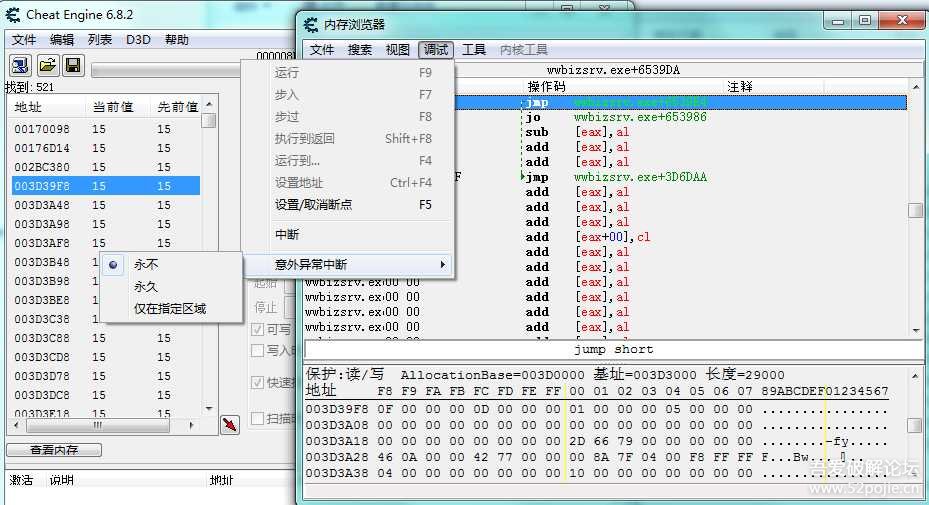This screenshot has height=505, width=929.
Task: Open 搜索 menu in memory viewer
Action: coord(360,50)
